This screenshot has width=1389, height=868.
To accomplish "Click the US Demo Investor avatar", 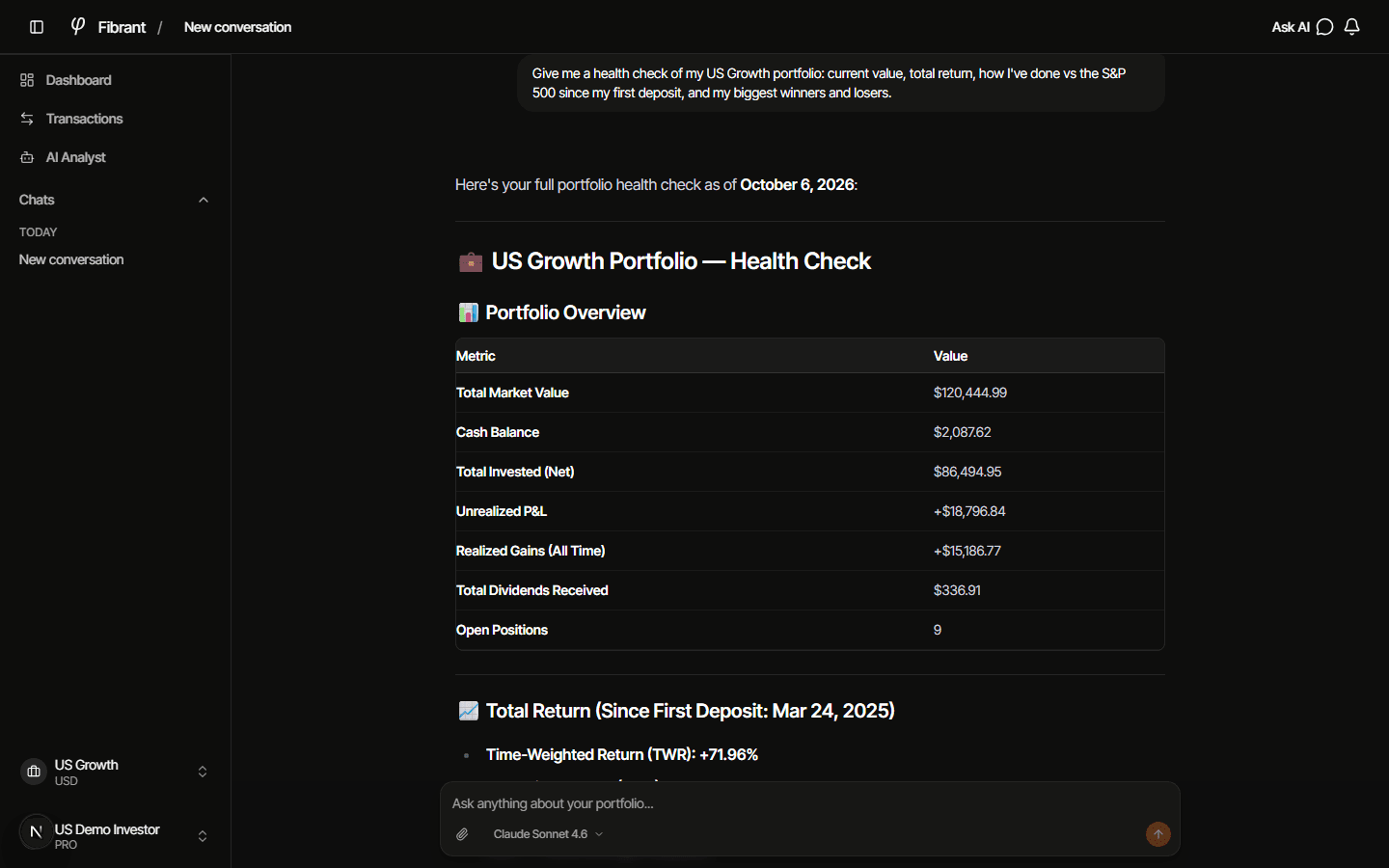I will coord(36,831).
